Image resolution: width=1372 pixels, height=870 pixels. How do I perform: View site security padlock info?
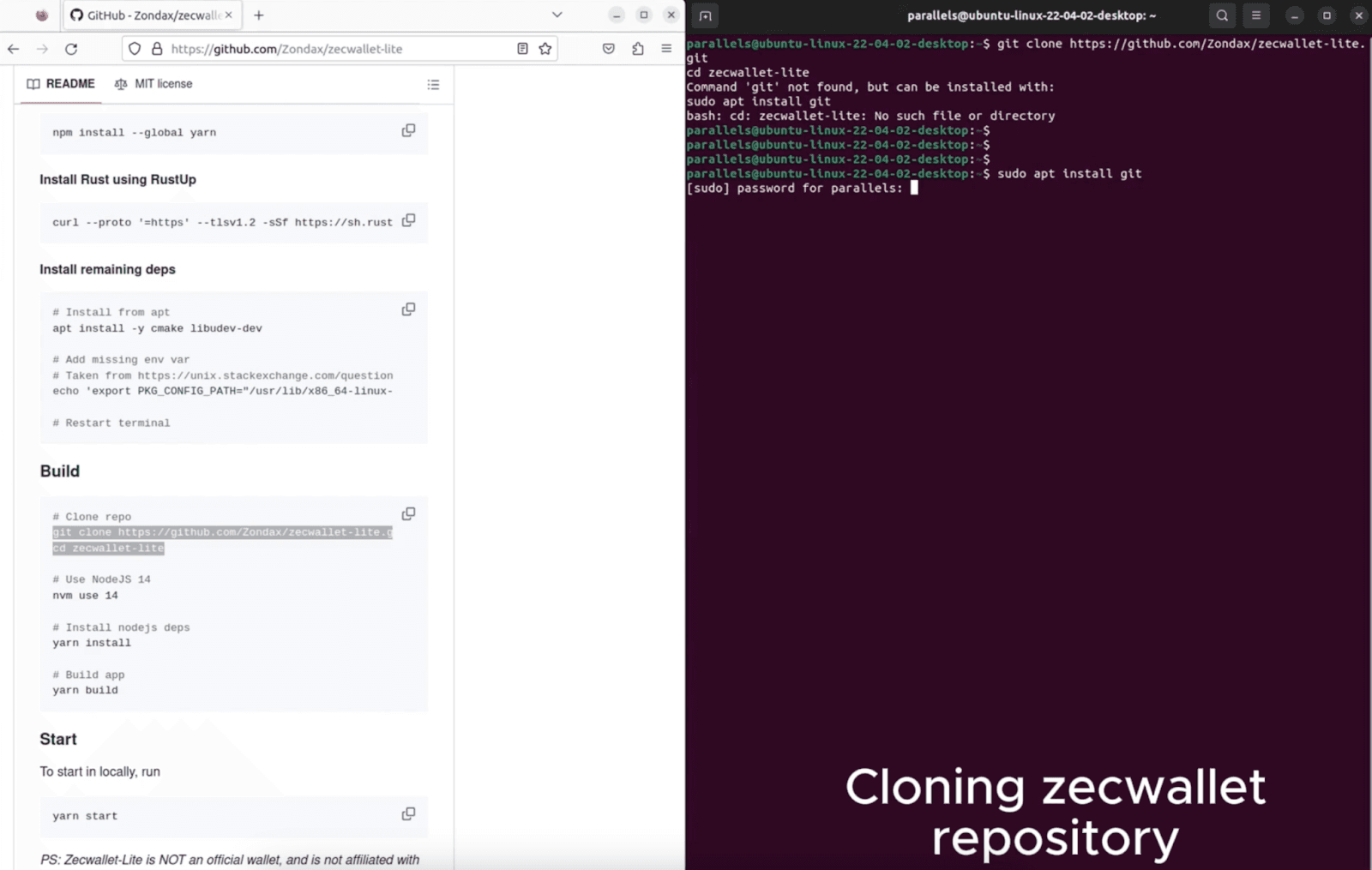point(157,49)
